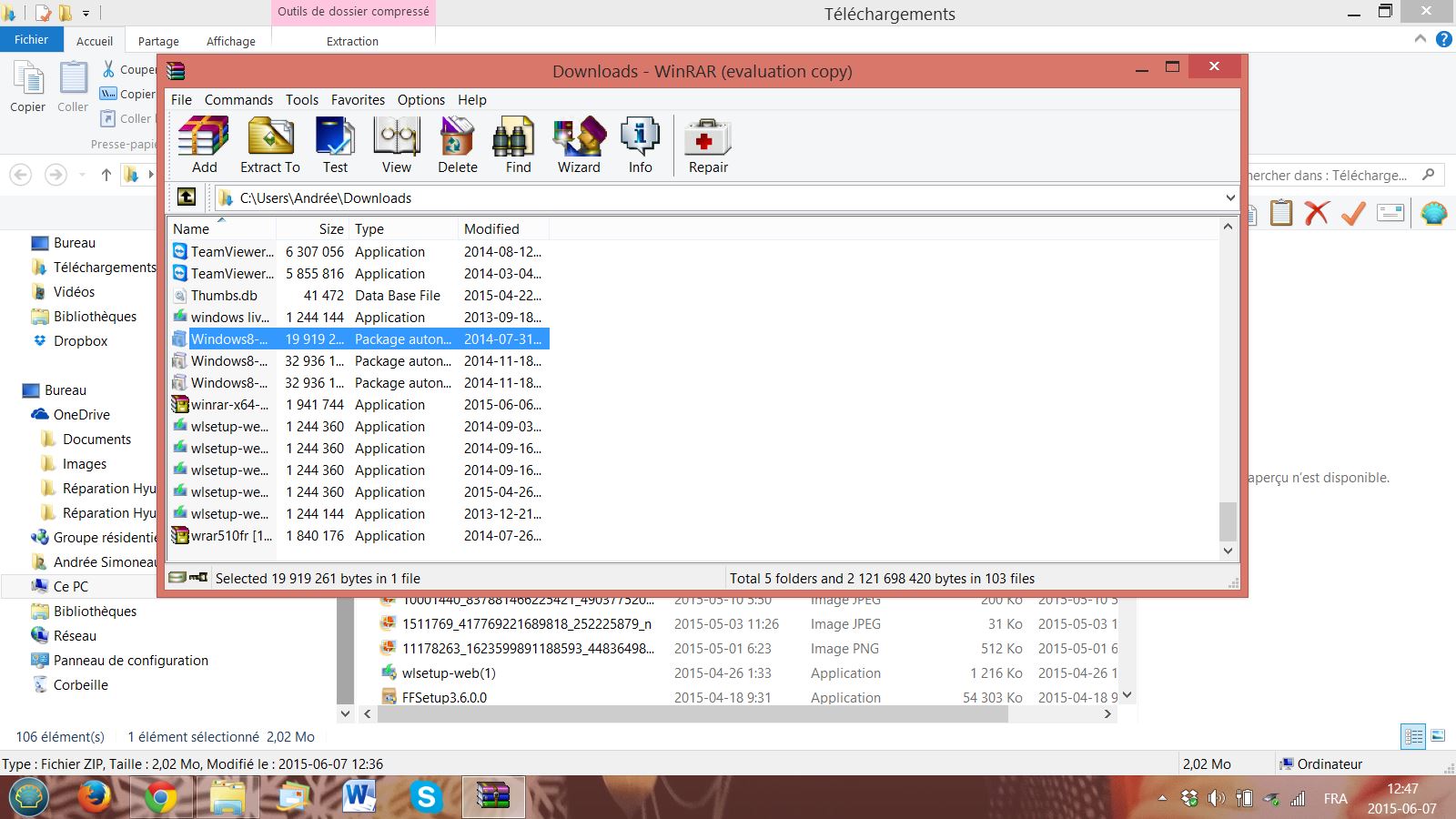Open the File menu in WinRAR

(181, 100)
